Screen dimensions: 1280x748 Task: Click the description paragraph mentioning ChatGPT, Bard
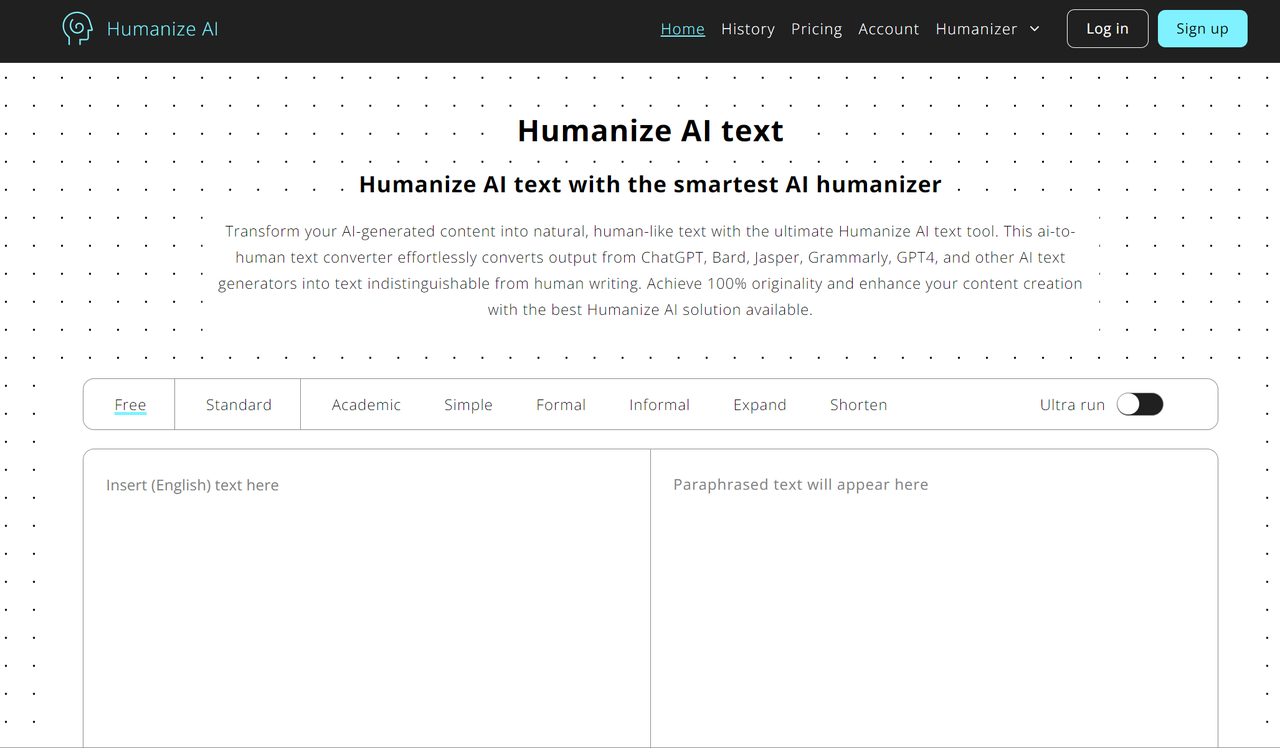650,270
